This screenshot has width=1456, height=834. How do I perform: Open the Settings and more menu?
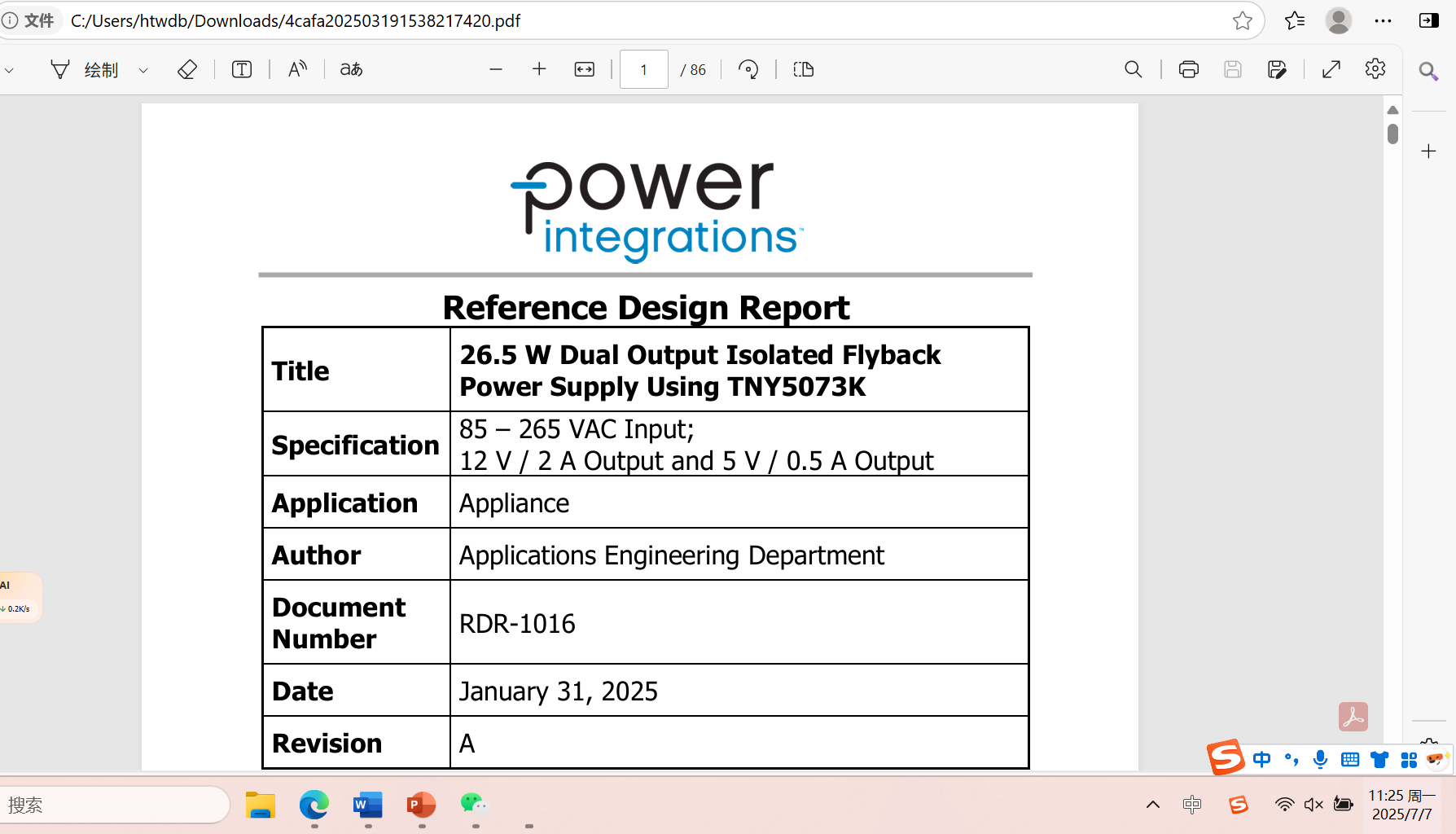point(1383,20)
